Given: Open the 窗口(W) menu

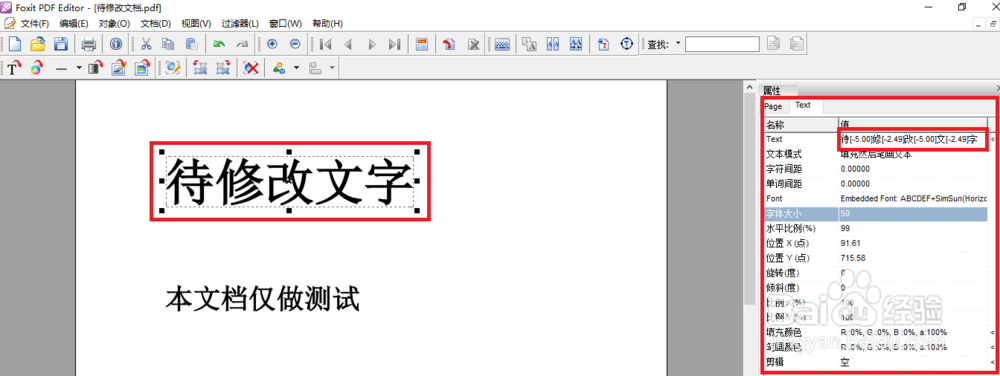Looking at the screenshot, I should click(x=285, y=24).
